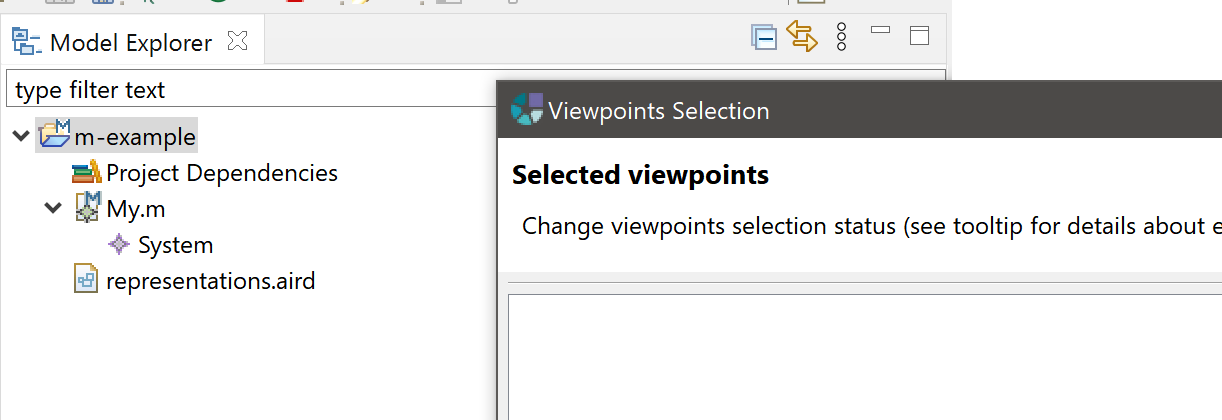Image resolution: width=1222 pixels, height=420 pixels.
Task: Collapse the m-example project node
Action: (x=19, y=136)
